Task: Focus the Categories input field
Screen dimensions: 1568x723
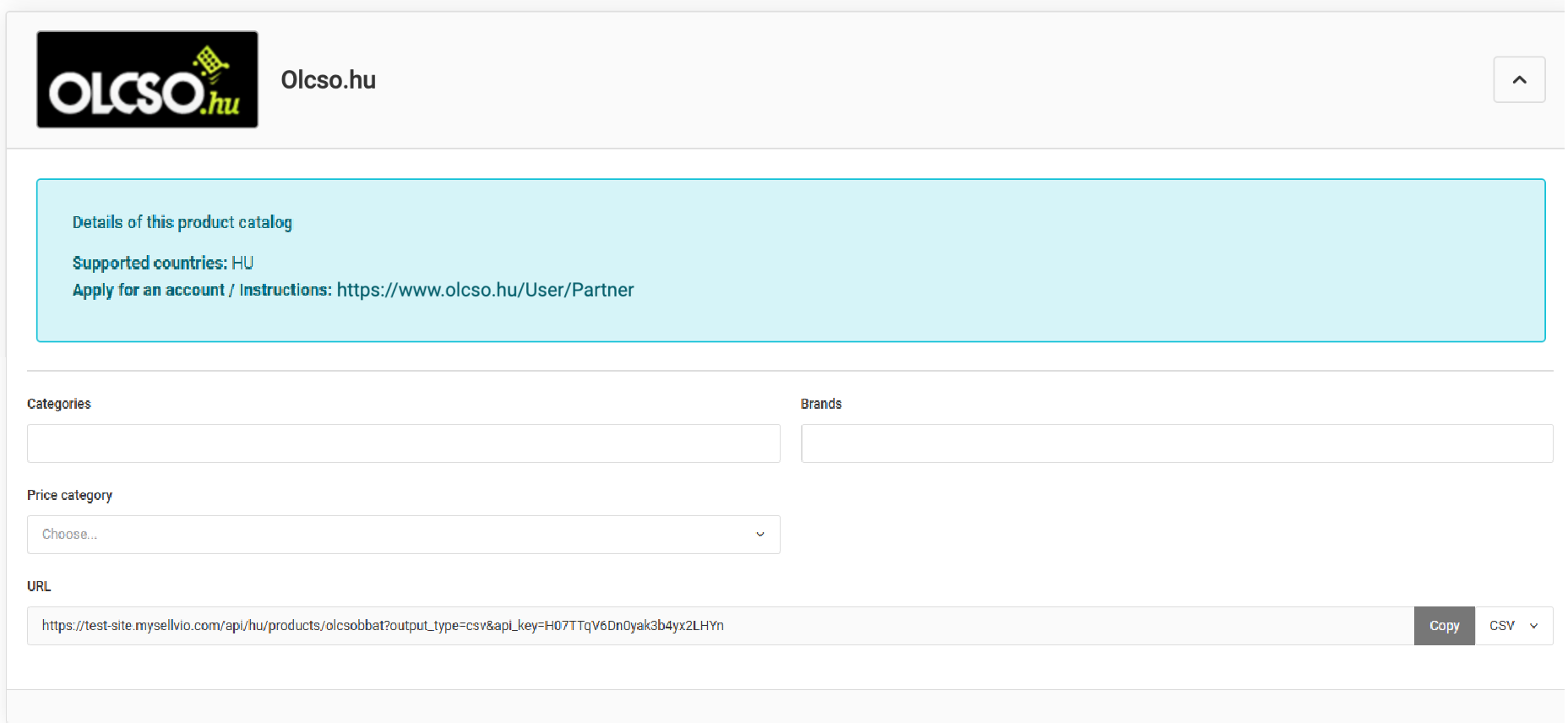Action: (x=403, y=443)
